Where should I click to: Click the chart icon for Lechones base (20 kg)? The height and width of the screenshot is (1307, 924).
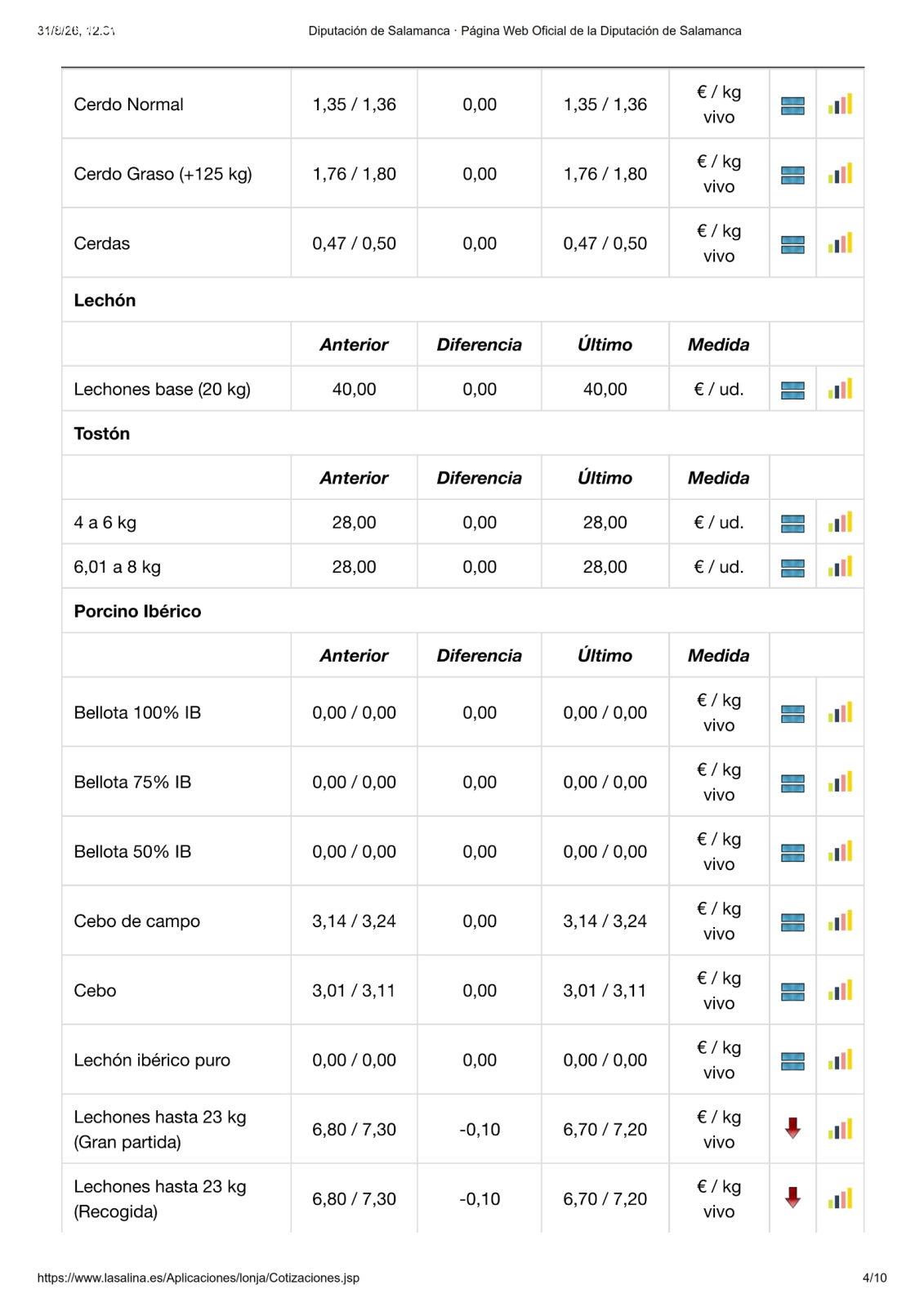click(840, 390)
